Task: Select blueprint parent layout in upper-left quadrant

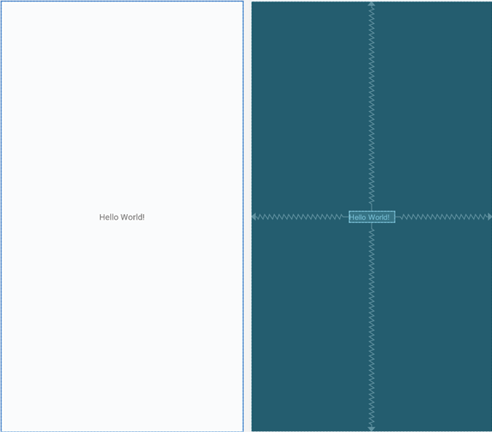Action: coord(310,107)
